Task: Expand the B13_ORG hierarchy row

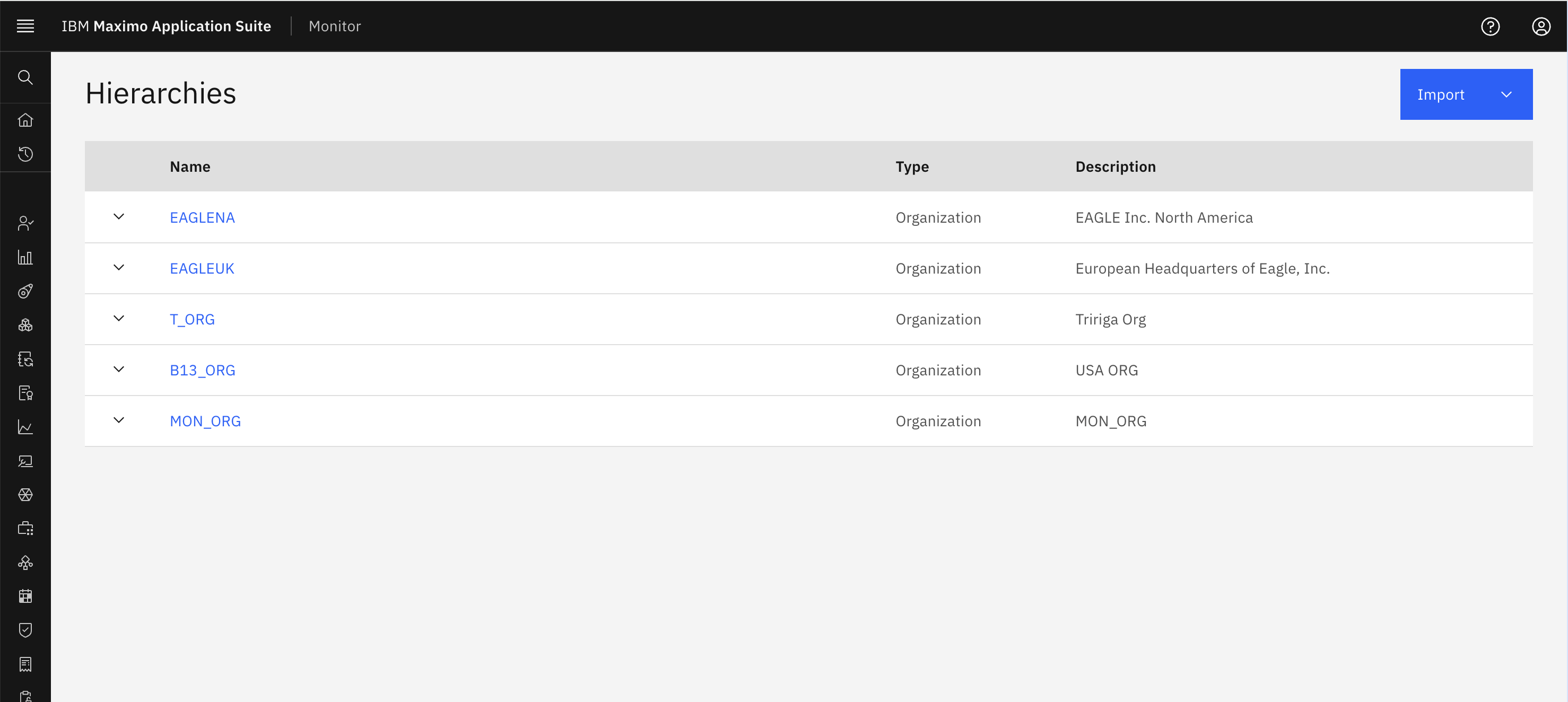Action: click(x=119, y=369)
